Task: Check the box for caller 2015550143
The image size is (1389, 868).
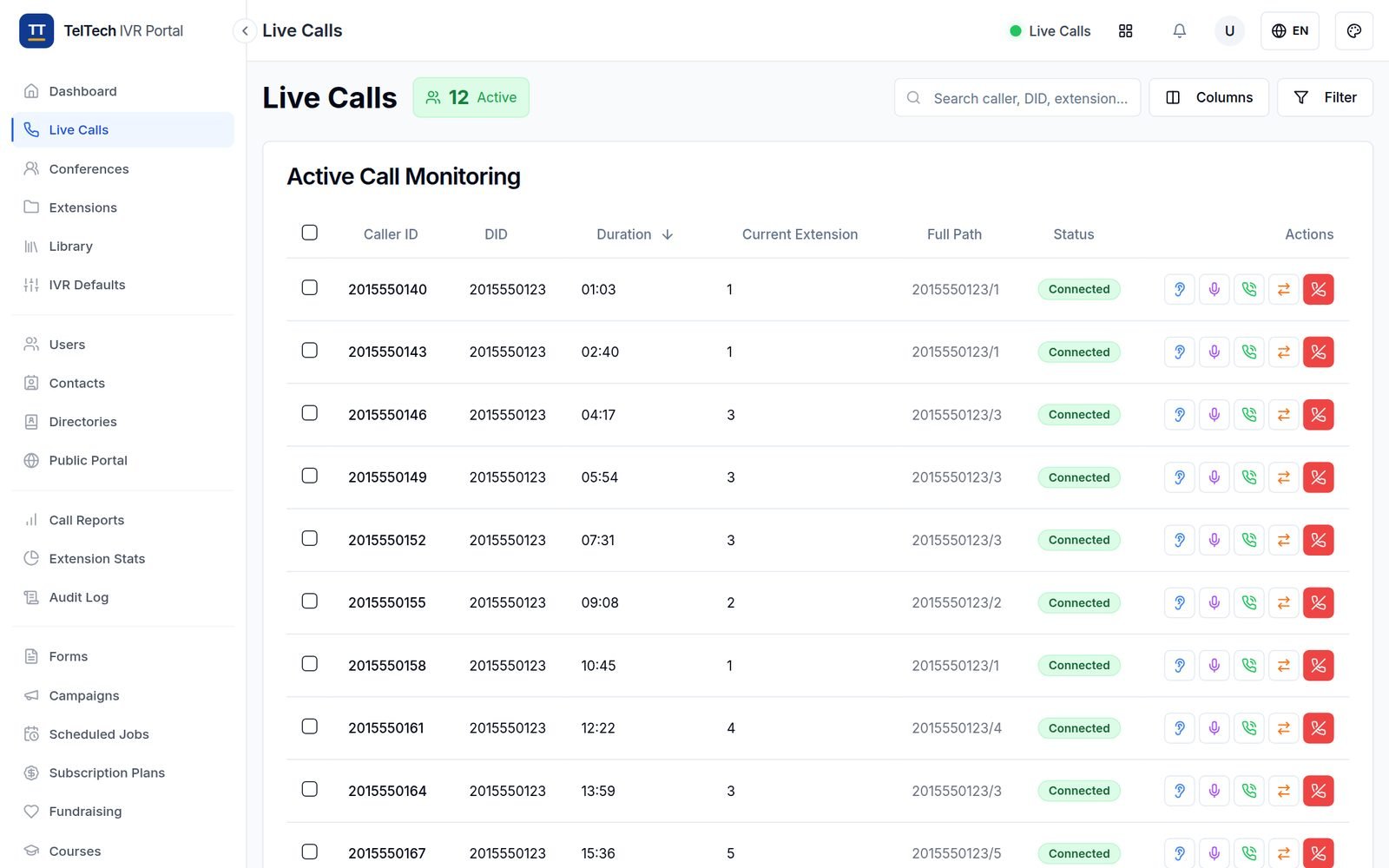Action: (310, 350)
